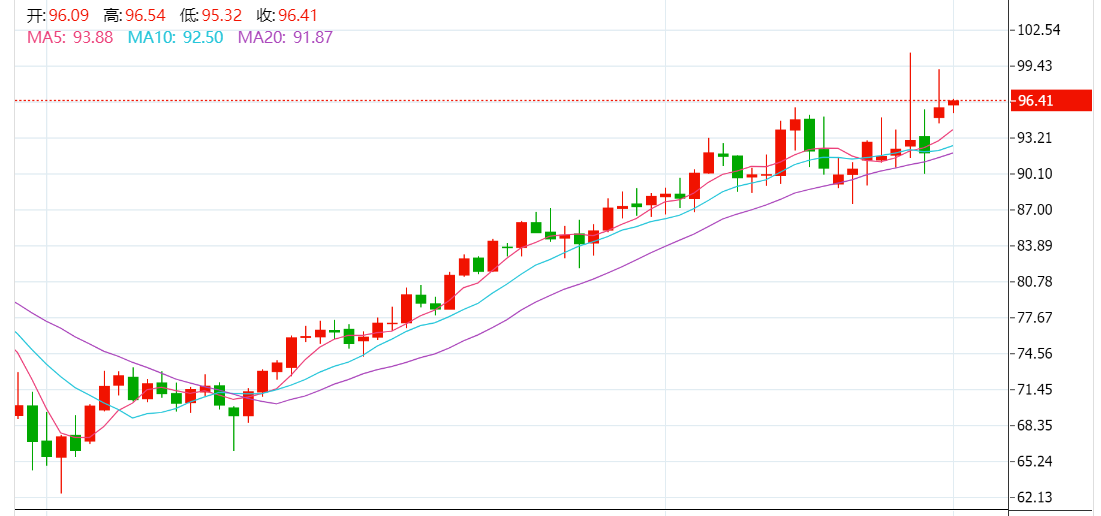Click the red dotted current price line
Screen dimensions: 1101x516
tap(500, 100)
